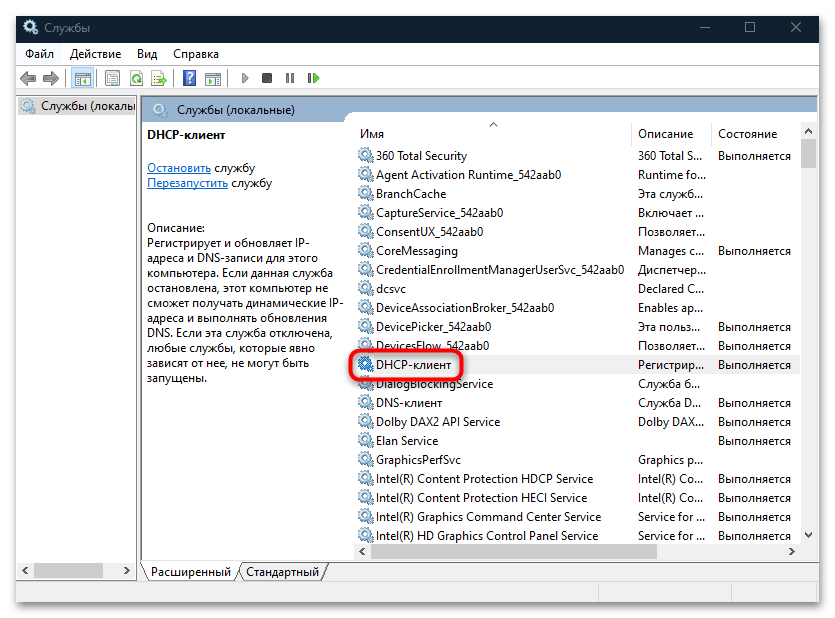Open Properties via the toolbar icon
Image resolution: width=835 pixels, height=618 pixels.
click(x=112, y=78)
